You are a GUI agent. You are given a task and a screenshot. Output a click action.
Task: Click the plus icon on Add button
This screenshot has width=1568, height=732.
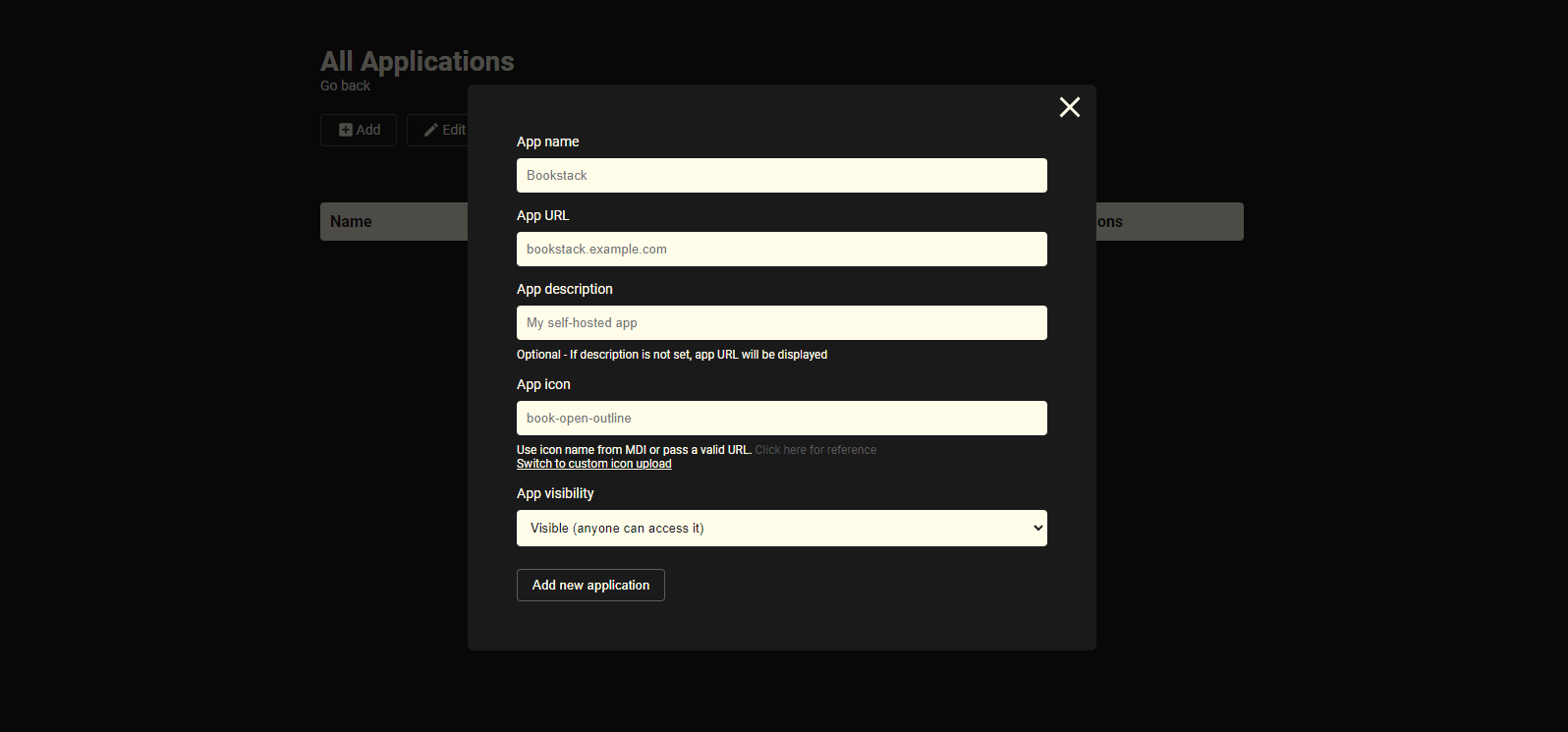click(x=346, y=130)
